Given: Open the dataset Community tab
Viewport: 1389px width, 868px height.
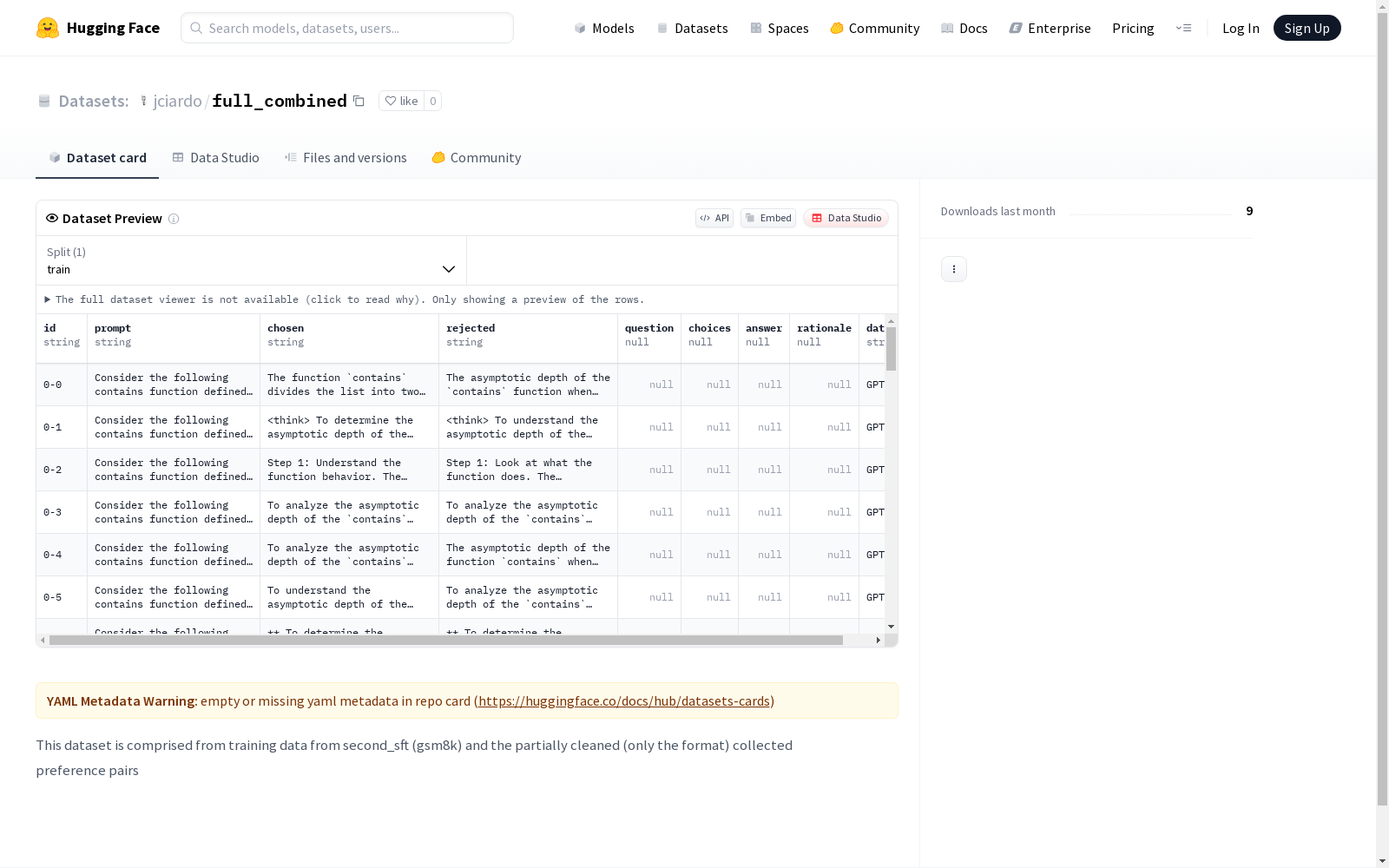Looking at the screenshot, I should 477,157.
